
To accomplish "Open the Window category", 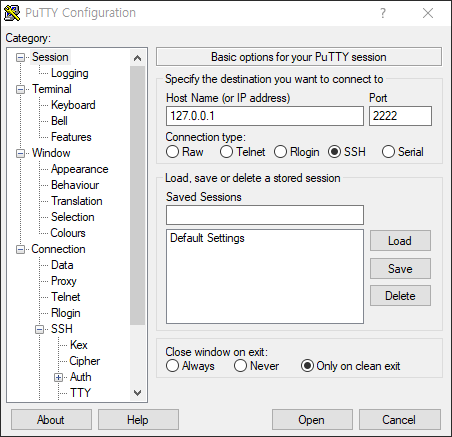I will coord(51,153).
